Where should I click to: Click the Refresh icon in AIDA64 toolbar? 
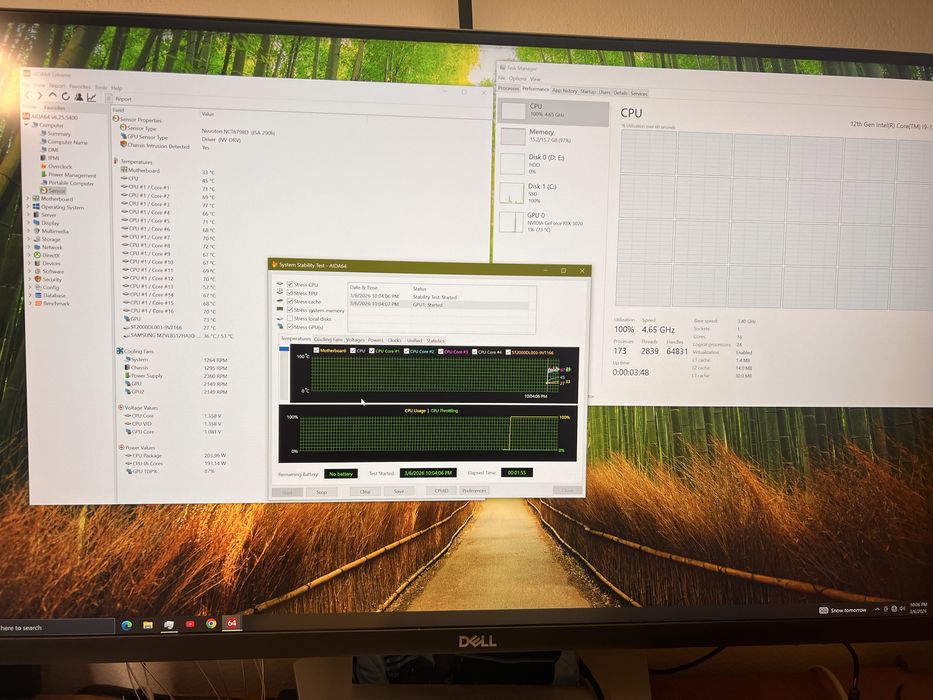click(x=65, y=96)
